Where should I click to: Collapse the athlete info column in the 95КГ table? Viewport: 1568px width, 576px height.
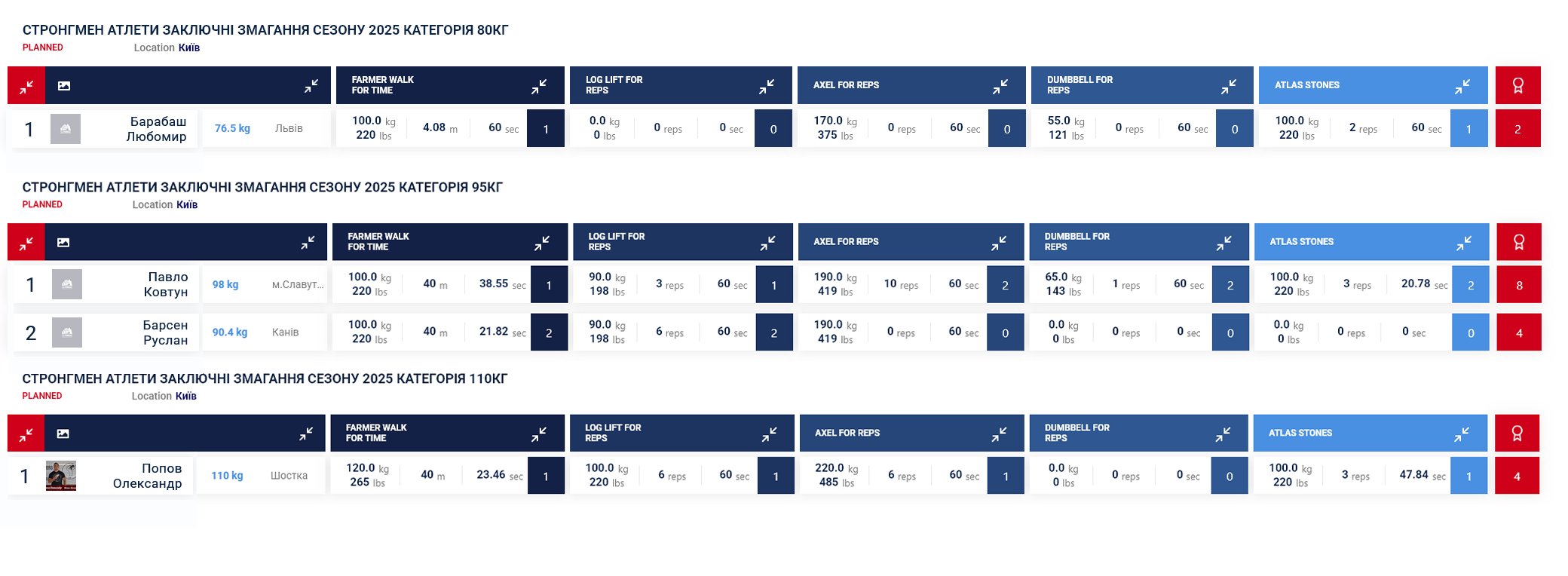tap(308, 243)
